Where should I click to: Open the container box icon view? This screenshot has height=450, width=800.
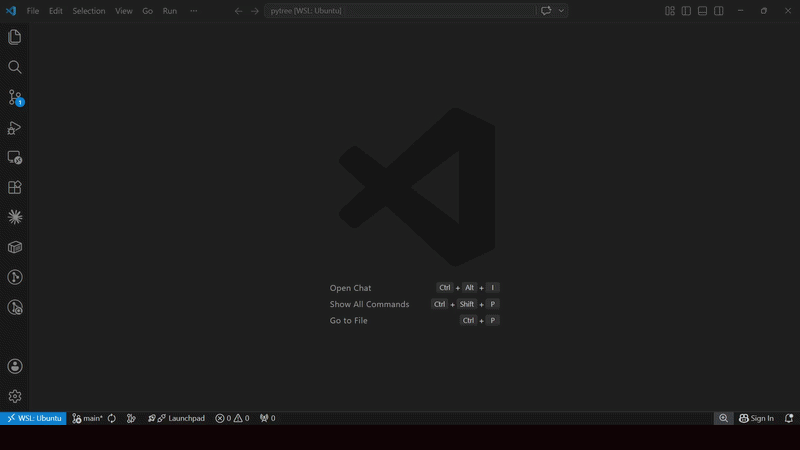click(14, 247)
